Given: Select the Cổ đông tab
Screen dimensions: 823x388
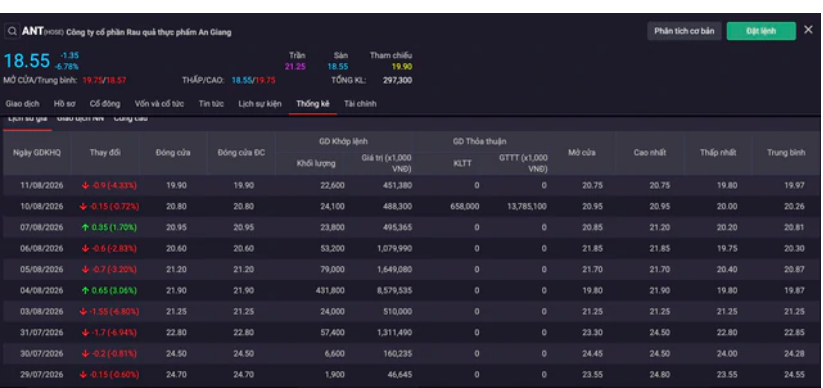Looking at the screenshot, I should pyautogui.click(x=104, y=104).
